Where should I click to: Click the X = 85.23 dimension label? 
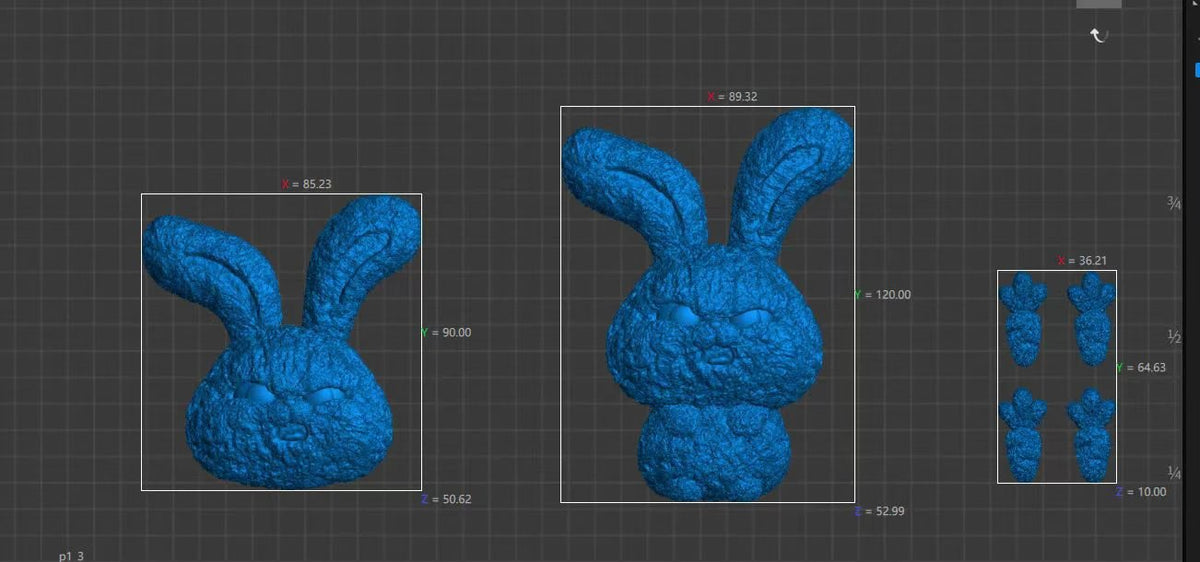tap(306, 184)
